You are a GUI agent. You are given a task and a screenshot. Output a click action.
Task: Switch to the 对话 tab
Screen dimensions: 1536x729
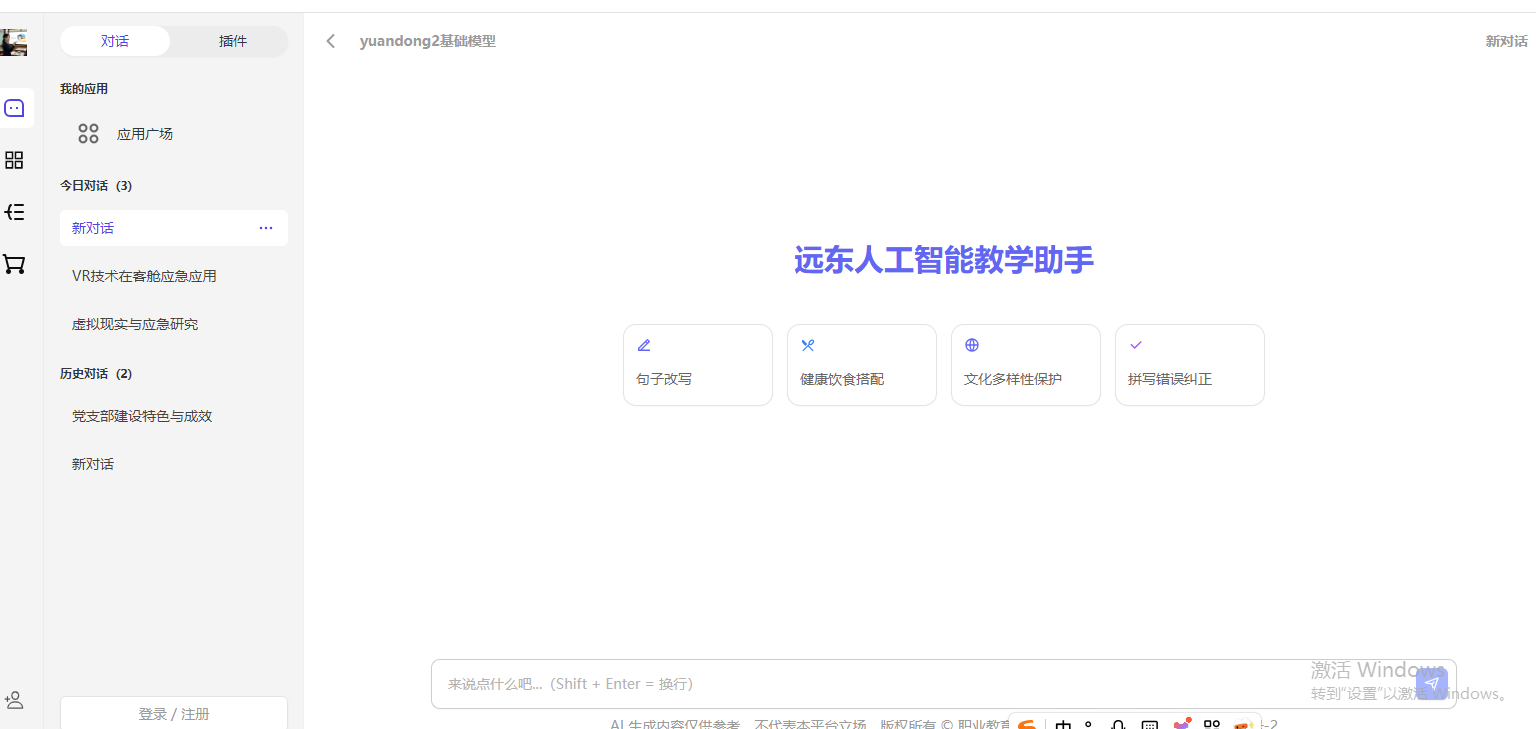(115, 41)
